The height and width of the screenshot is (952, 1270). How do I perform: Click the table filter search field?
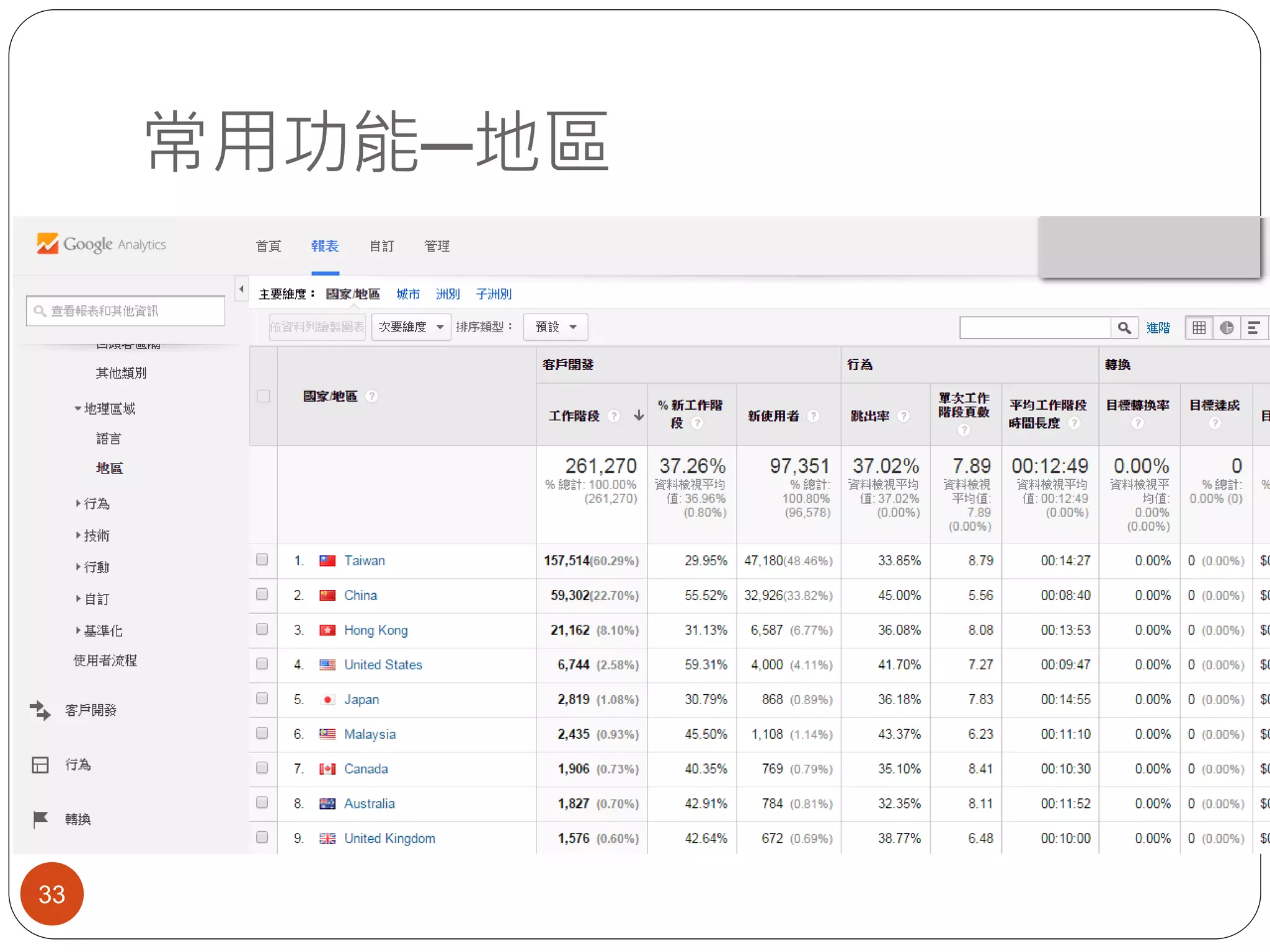pyautogui.click(x=1034, y=328)
